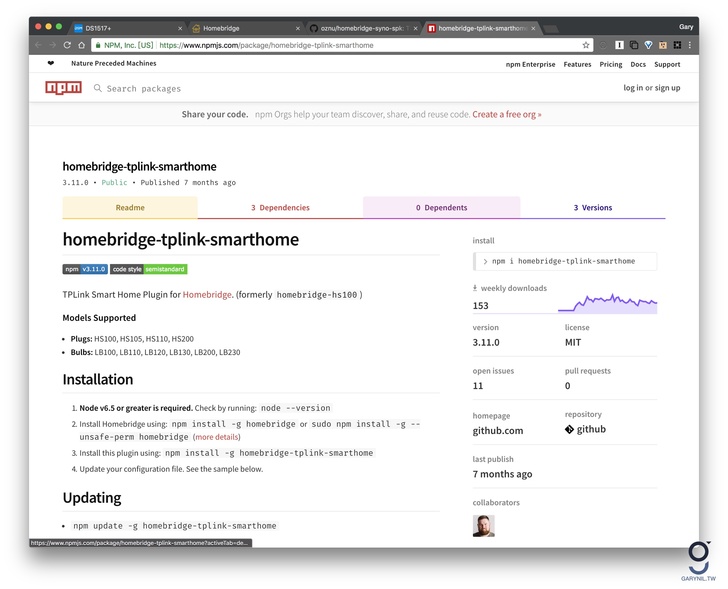Switch to the Homebridge browser tab
Image resolution: width=728 pixels, height=589 pixels.
[x=244, y=28]
